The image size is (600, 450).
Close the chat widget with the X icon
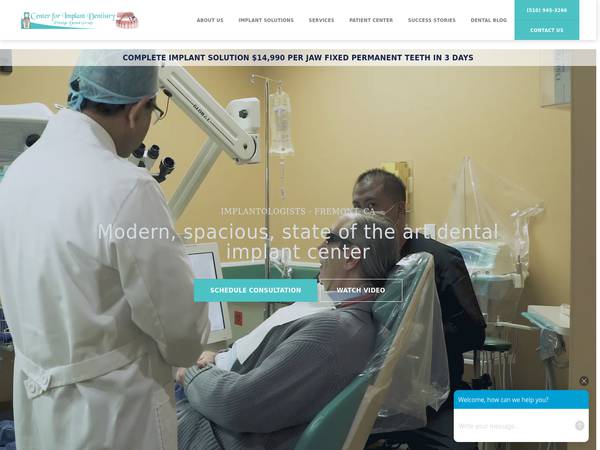[584, 380]
